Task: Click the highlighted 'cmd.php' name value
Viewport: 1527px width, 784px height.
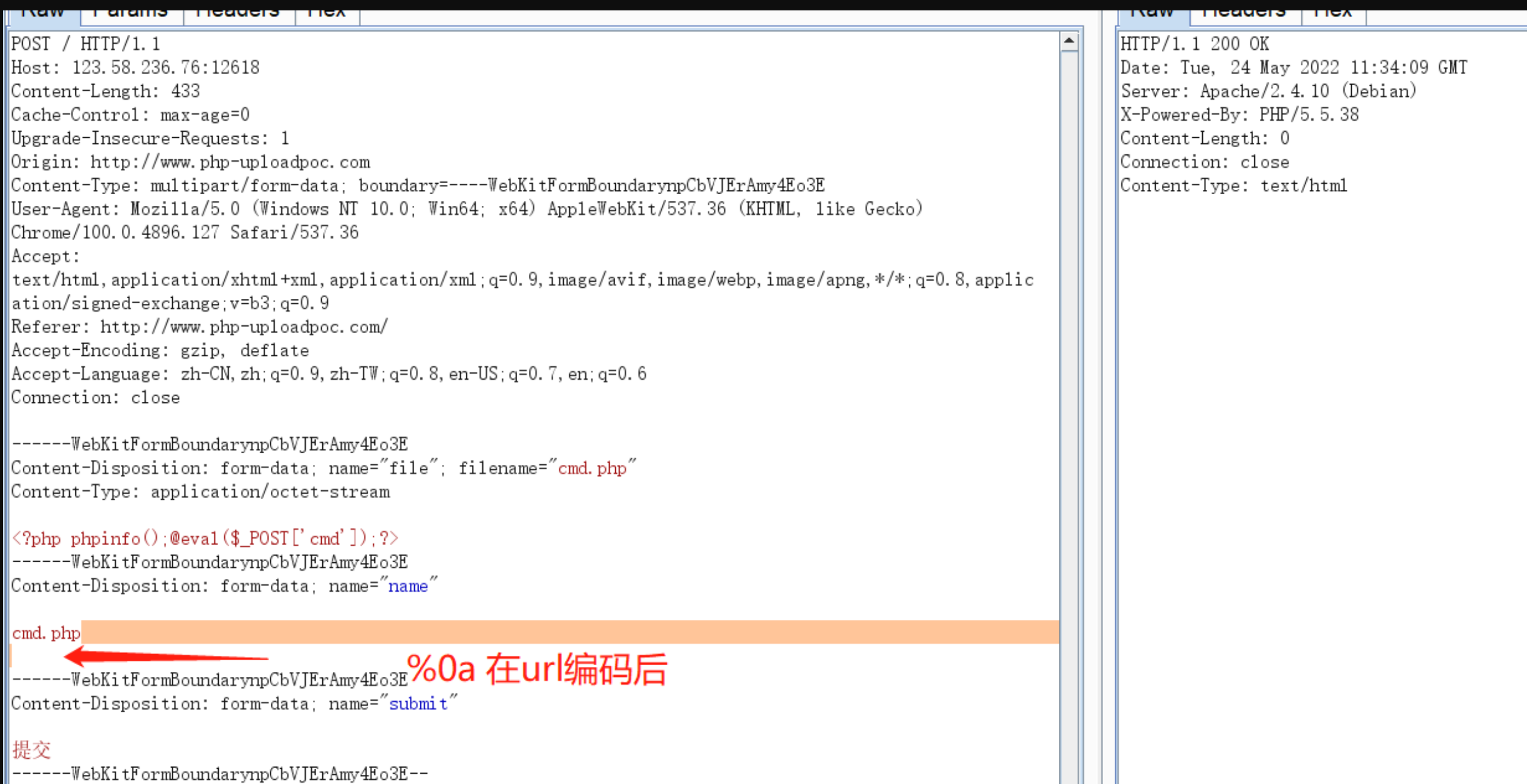Action: 47,633
